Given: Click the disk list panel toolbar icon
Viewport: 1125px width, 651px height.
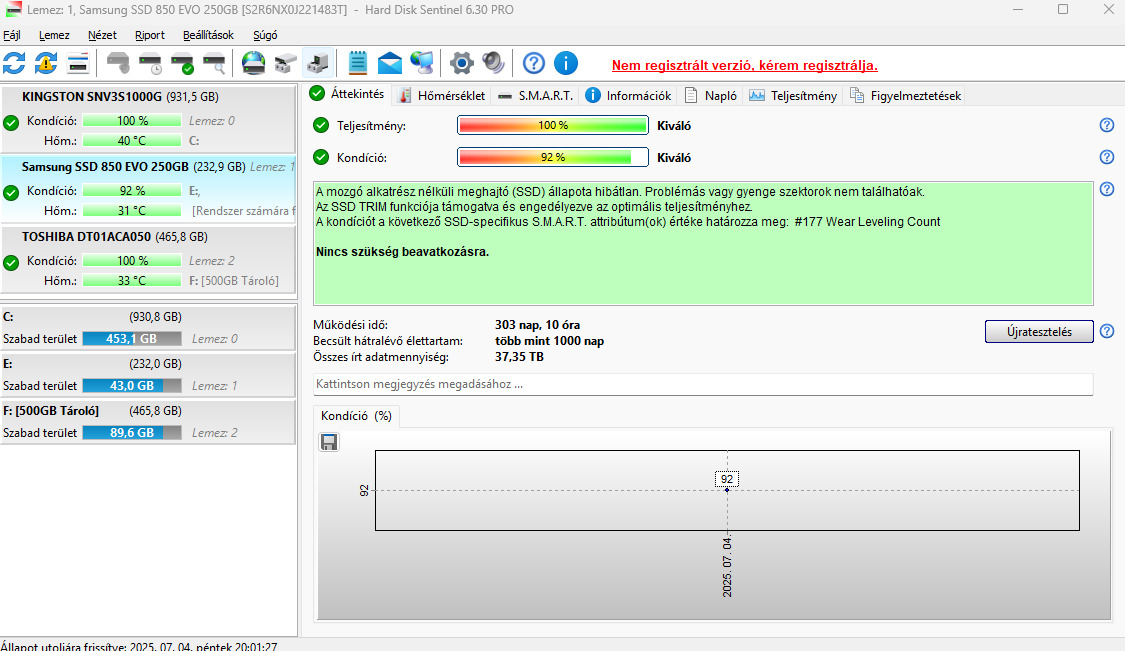Looking at the screenshot, I should click(77, 63).
